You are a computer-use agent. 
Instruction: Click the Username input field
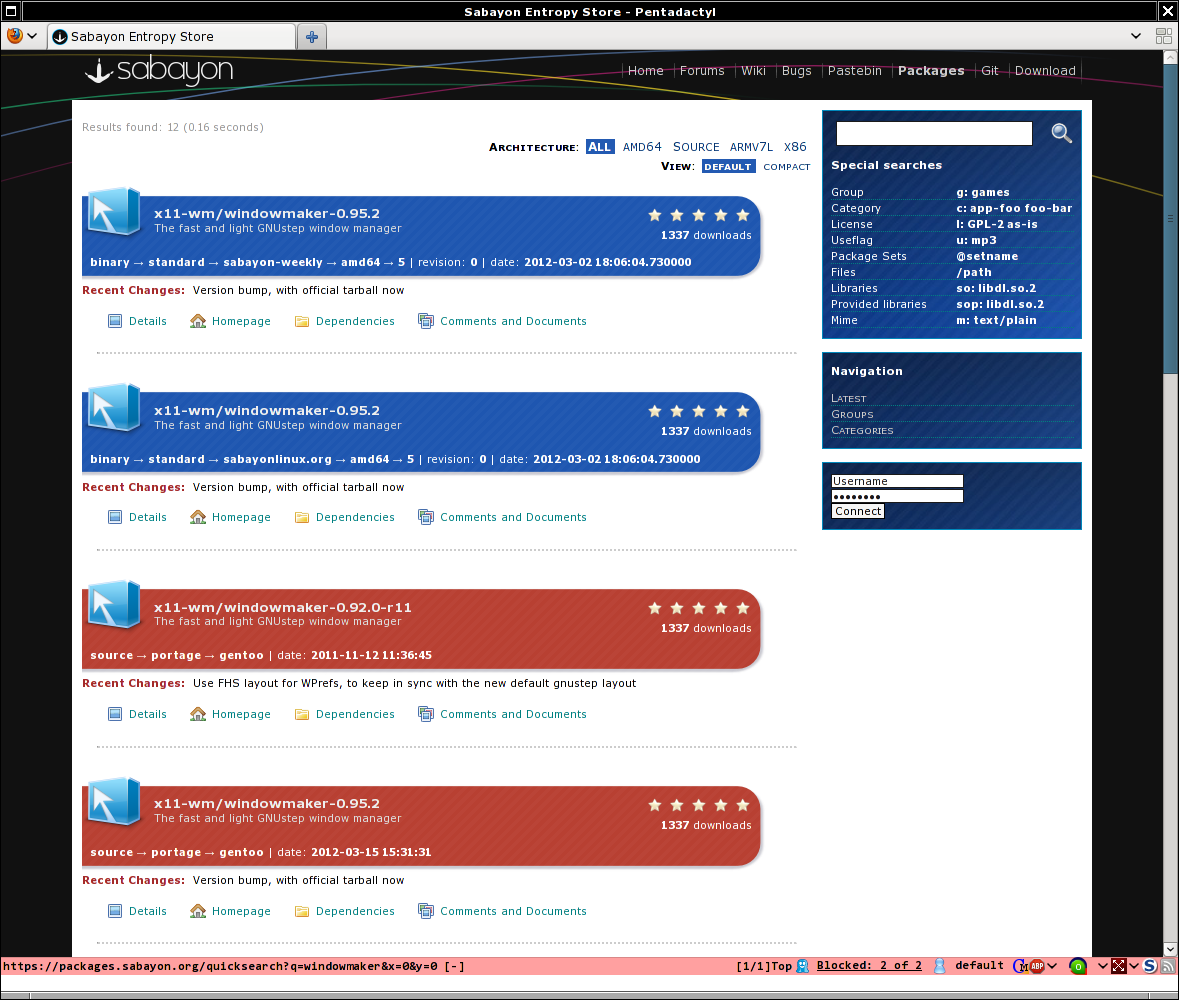896,481
